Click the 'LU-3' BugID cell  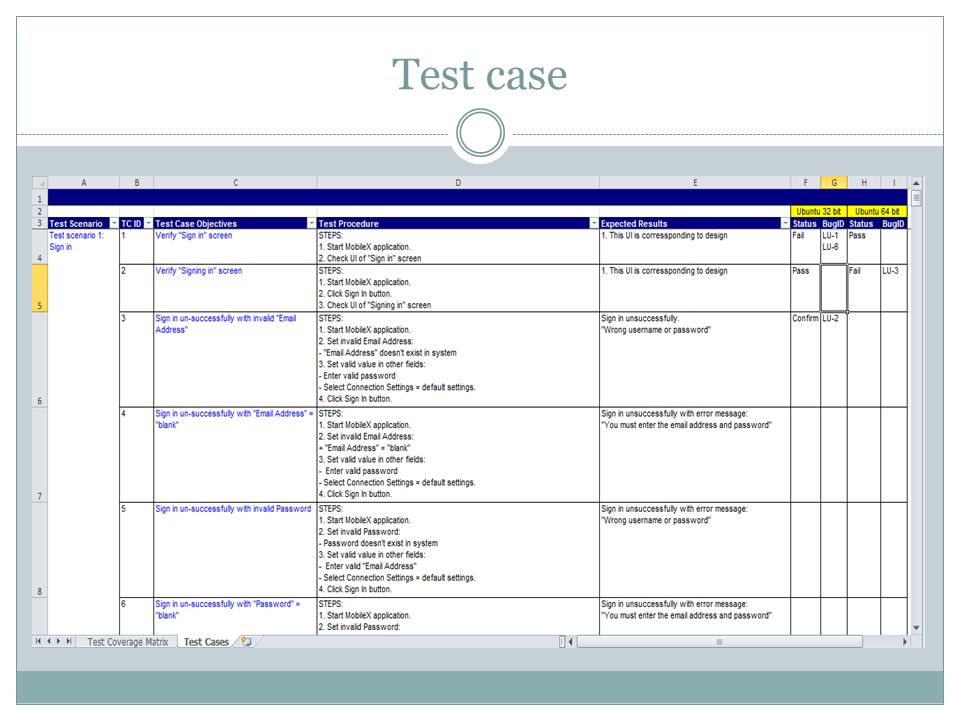pyautogui.click(x=894, y=288)
